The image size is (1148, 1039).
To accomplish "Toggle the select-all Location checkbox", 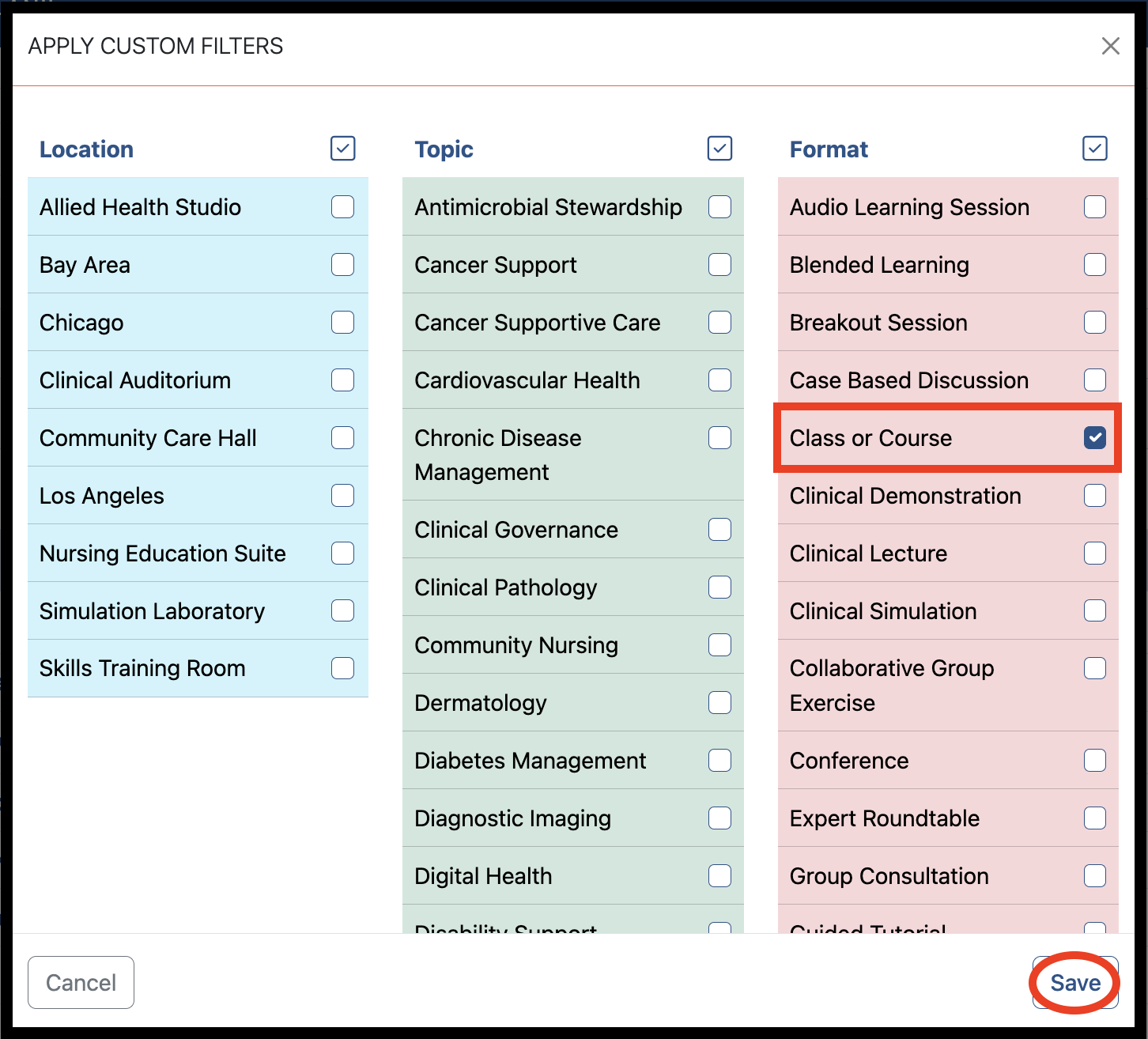I will (343, 149).
